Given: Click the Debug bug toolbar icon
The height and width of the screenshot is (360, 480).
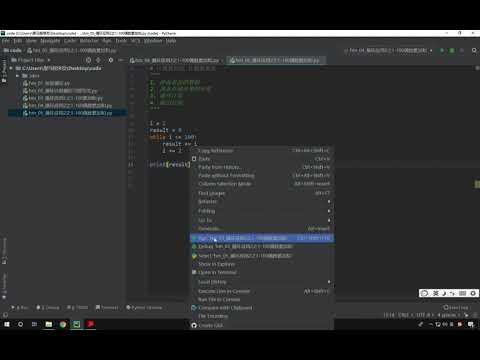Looking at the screenshot, I should coord(452,50).
